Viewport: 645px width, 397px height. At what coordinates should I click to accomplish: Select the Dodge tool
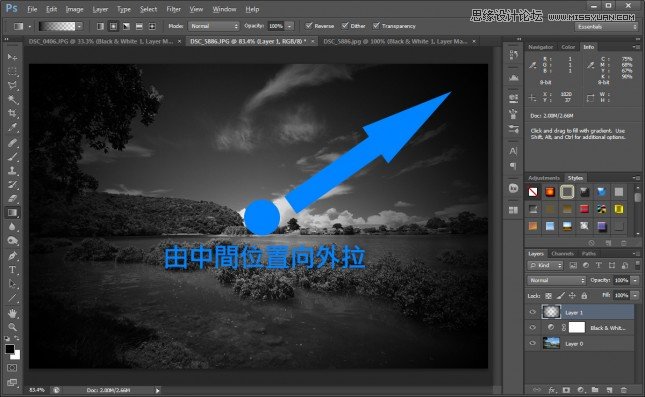pyautogui.click(x=12, y=241)
